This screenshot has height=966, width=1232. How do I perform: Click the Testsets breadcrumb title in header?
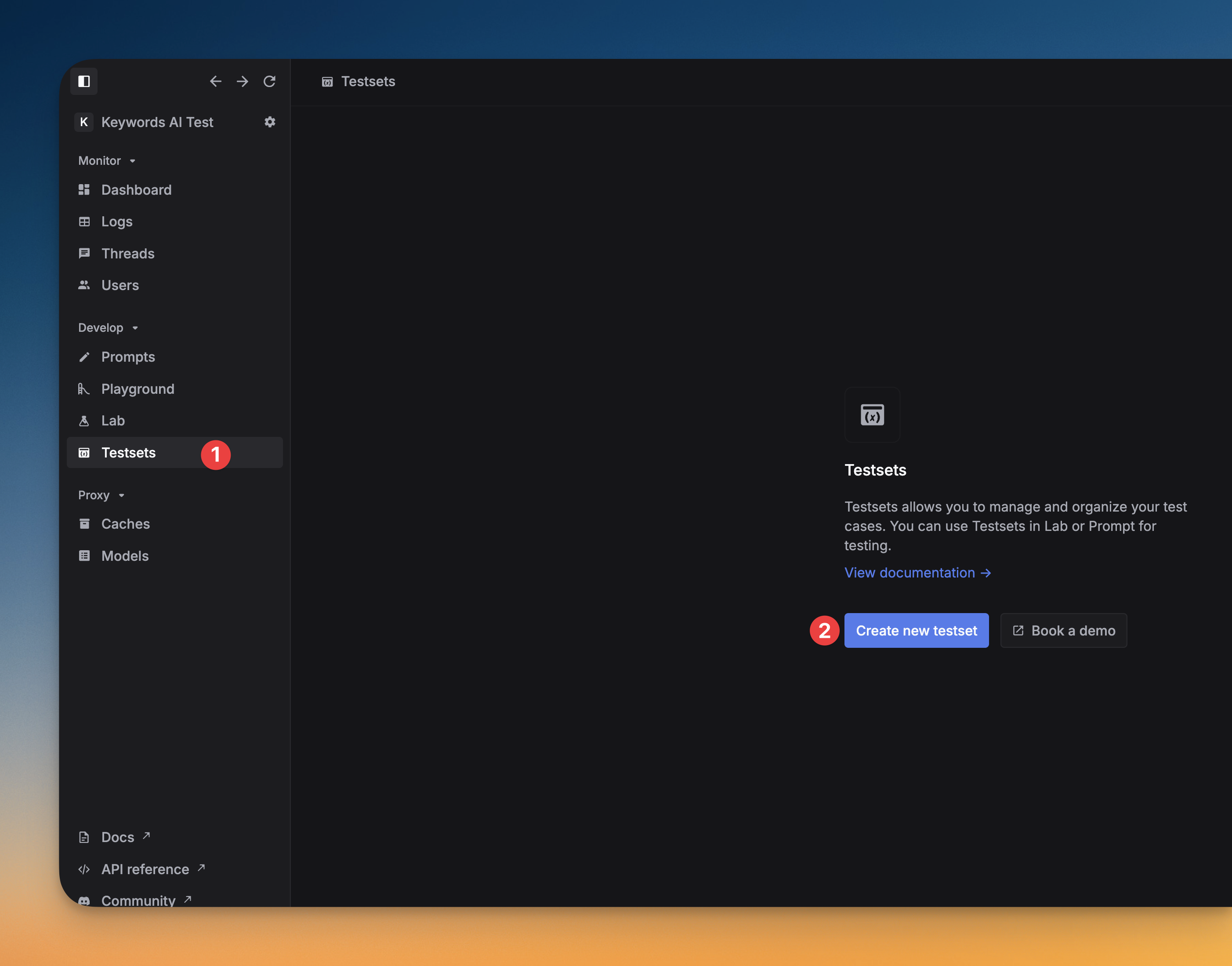[368, 81]
